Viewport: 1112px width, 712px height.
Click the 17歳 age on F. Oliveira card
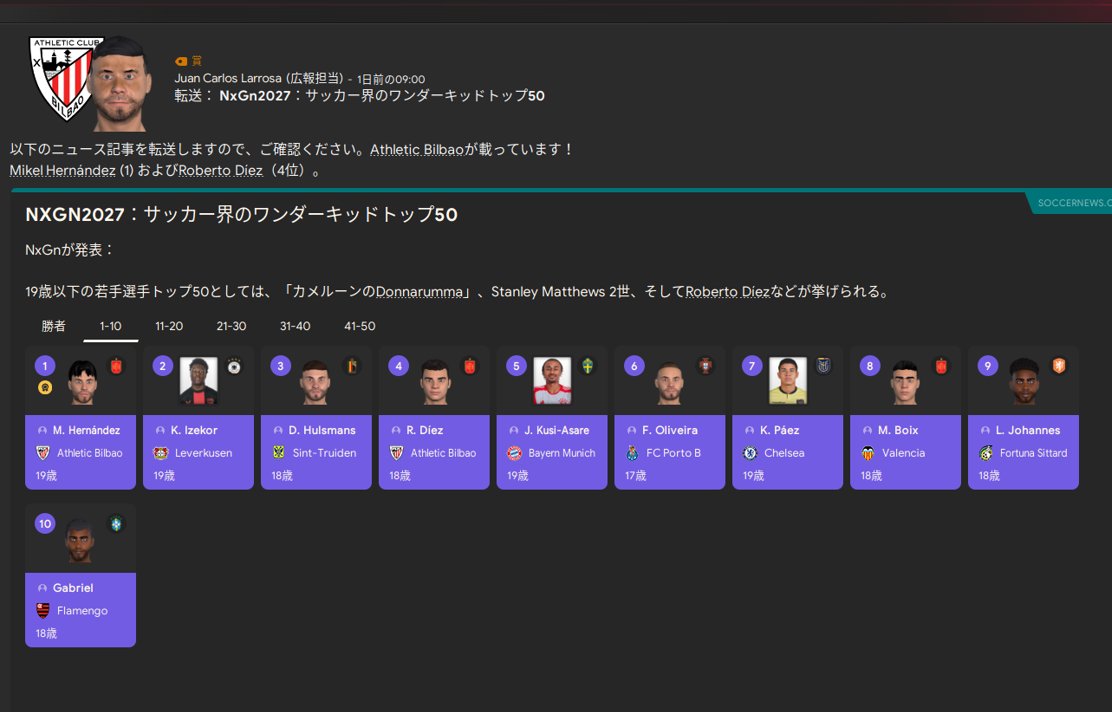635,476
